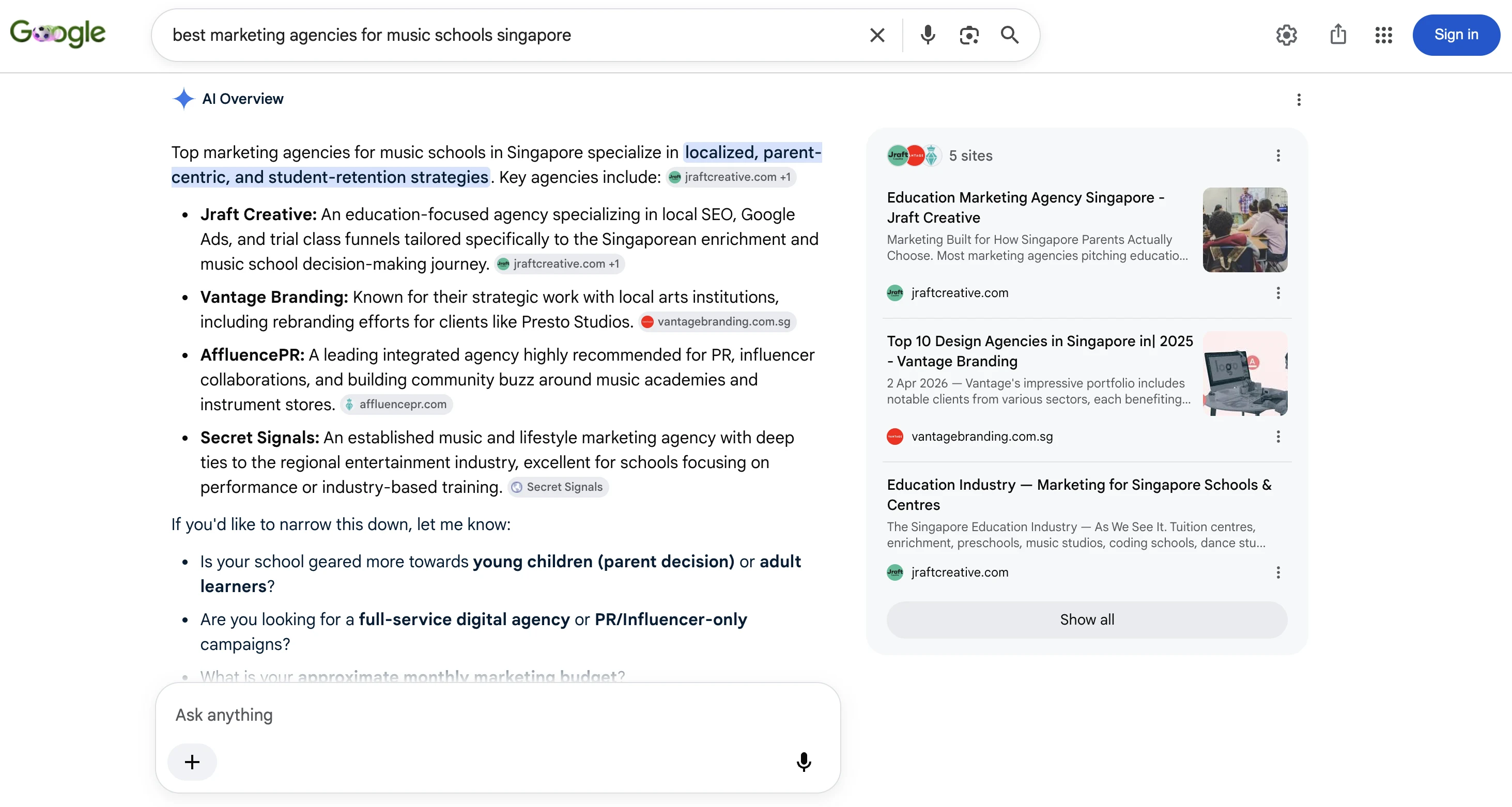Viewport: 1512px width, 807px height.
Task: Click the 5 sites favicon cluster
Action: (x=914, y=156)
